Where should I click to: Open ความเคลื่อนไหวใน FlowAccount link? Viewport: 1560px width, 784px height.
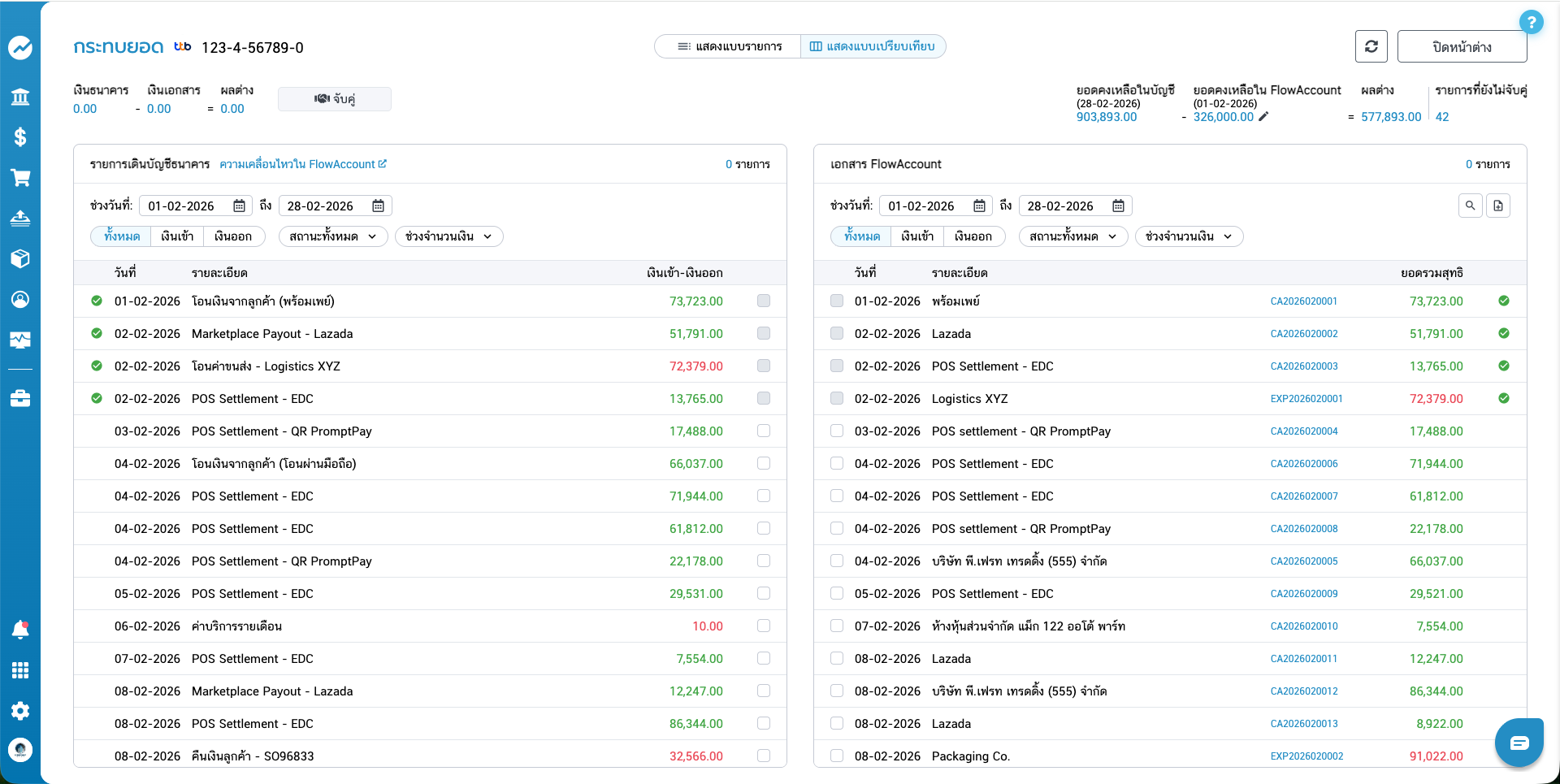[302, 164]
